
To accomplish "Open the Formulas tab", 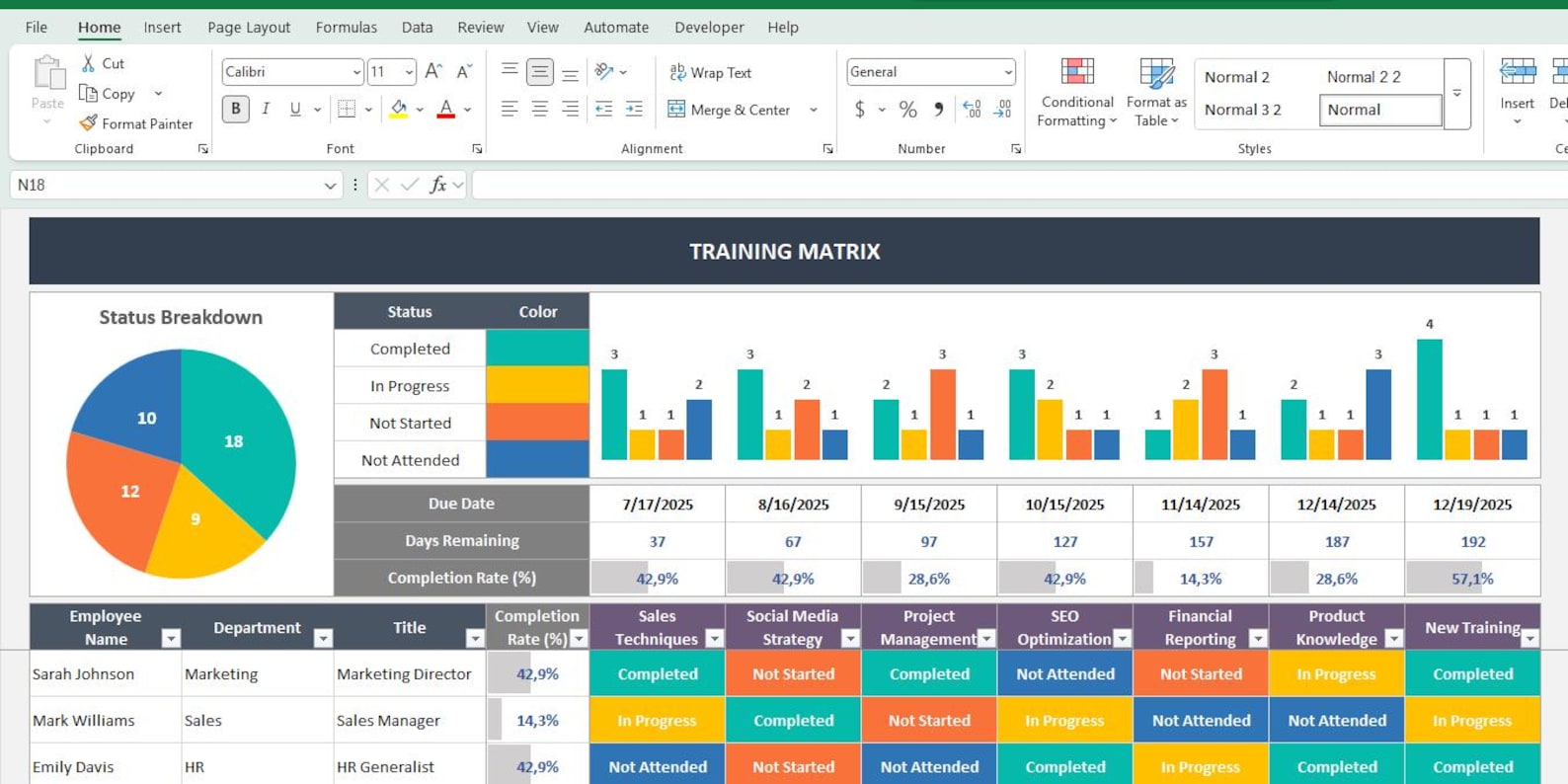I will point(346,27).
